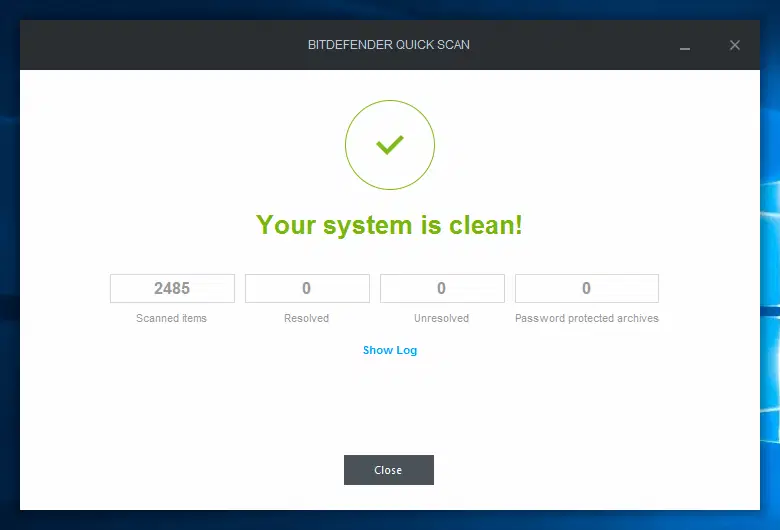Click the 'Your system is clean!' message

389,225
